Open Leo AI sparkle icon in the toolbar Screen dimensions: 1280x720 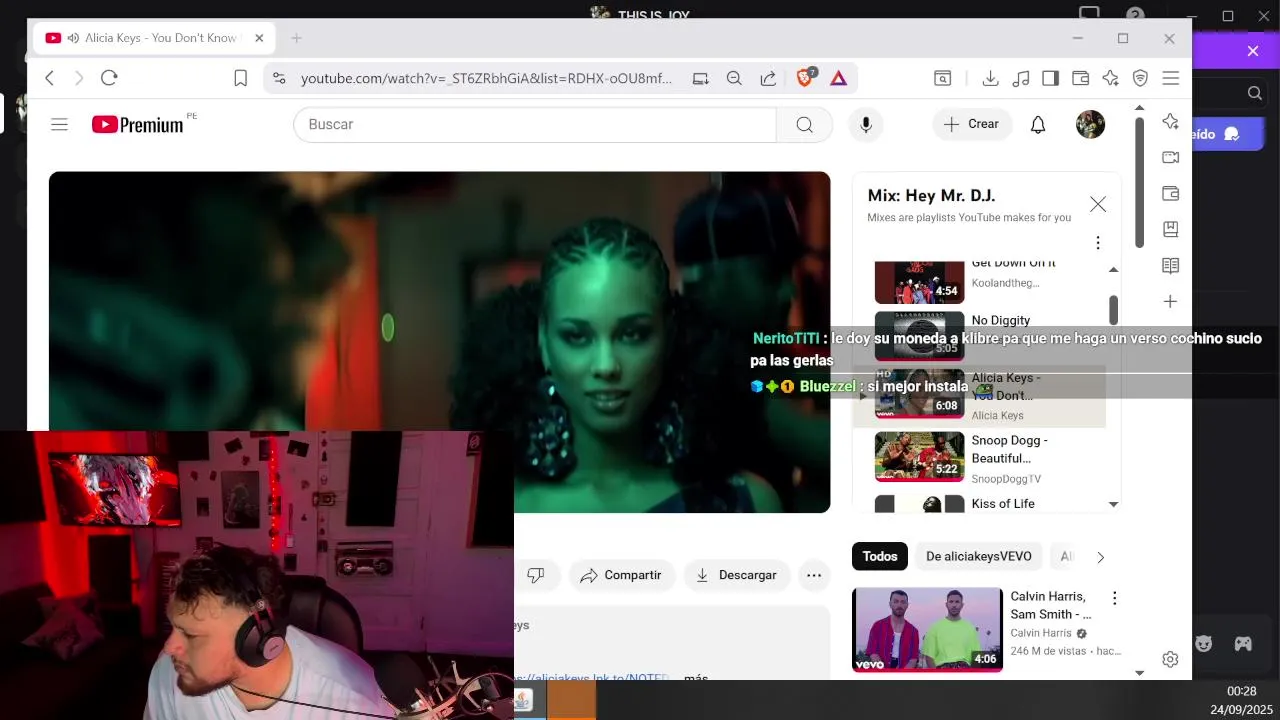[x=1110, y=78]
